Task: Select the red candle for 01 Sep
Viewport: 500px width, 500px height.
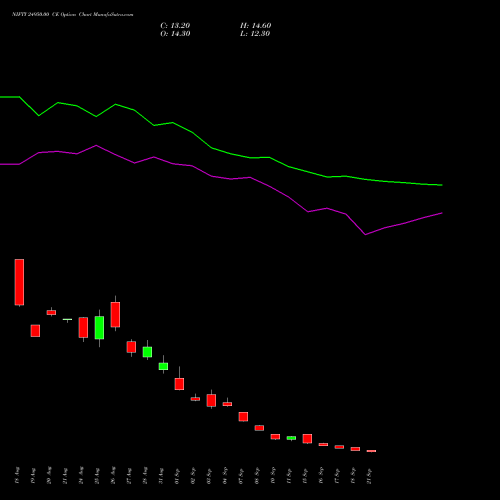Action: [179, 384]
